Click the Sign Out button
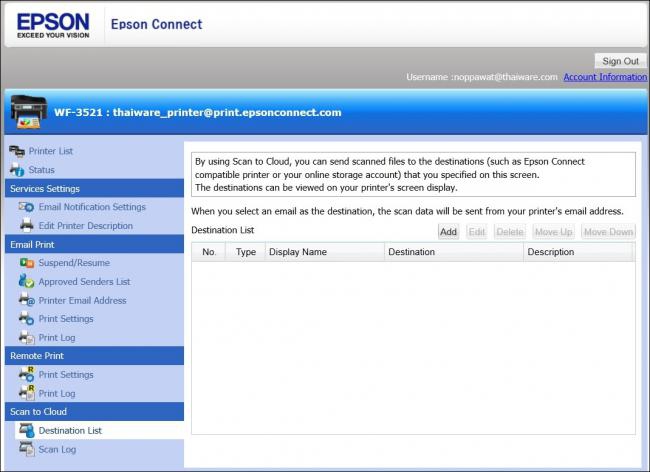 pos(620,61)
